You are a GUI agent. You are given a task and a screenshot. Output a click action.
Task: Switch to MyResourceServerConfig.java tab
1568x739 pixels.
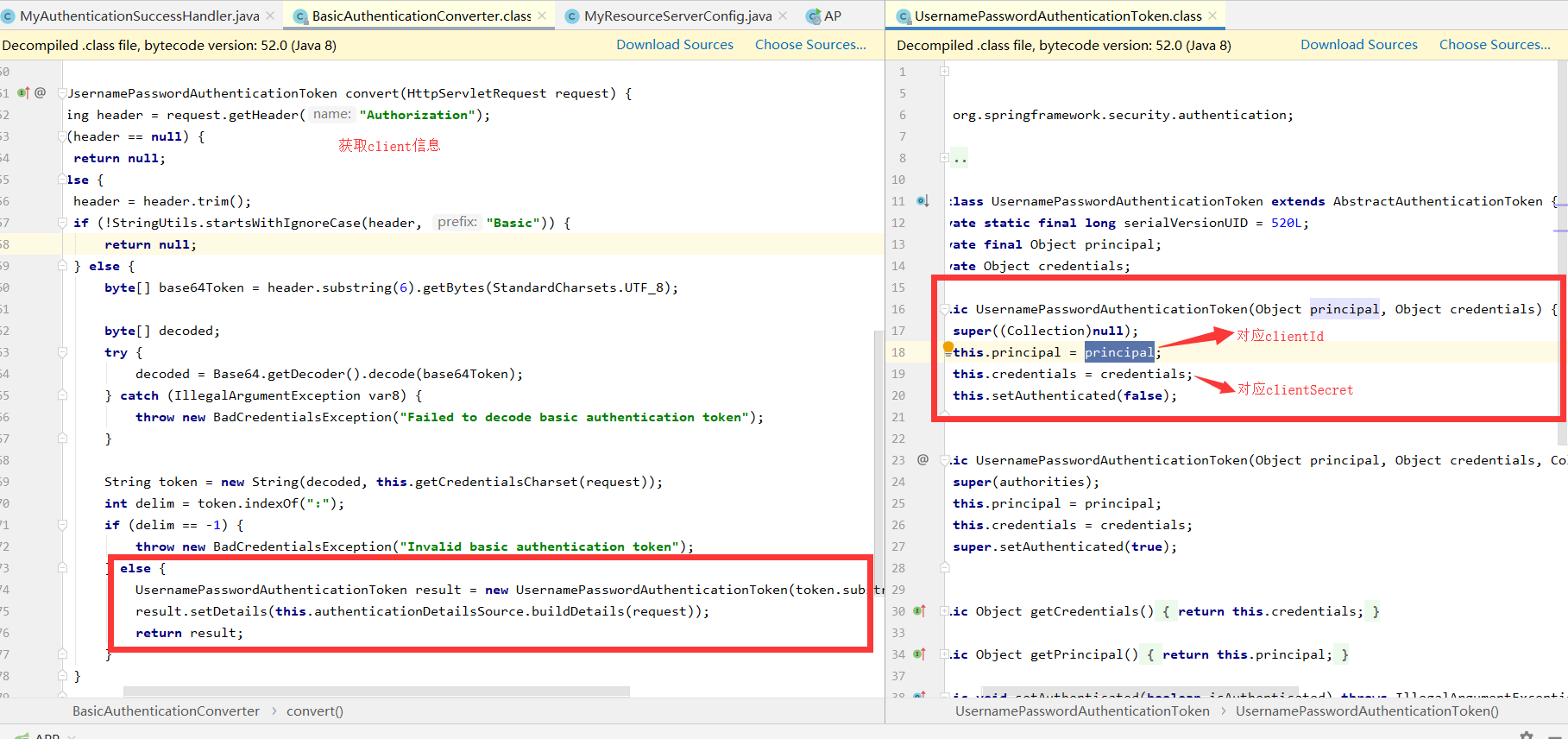677,16
